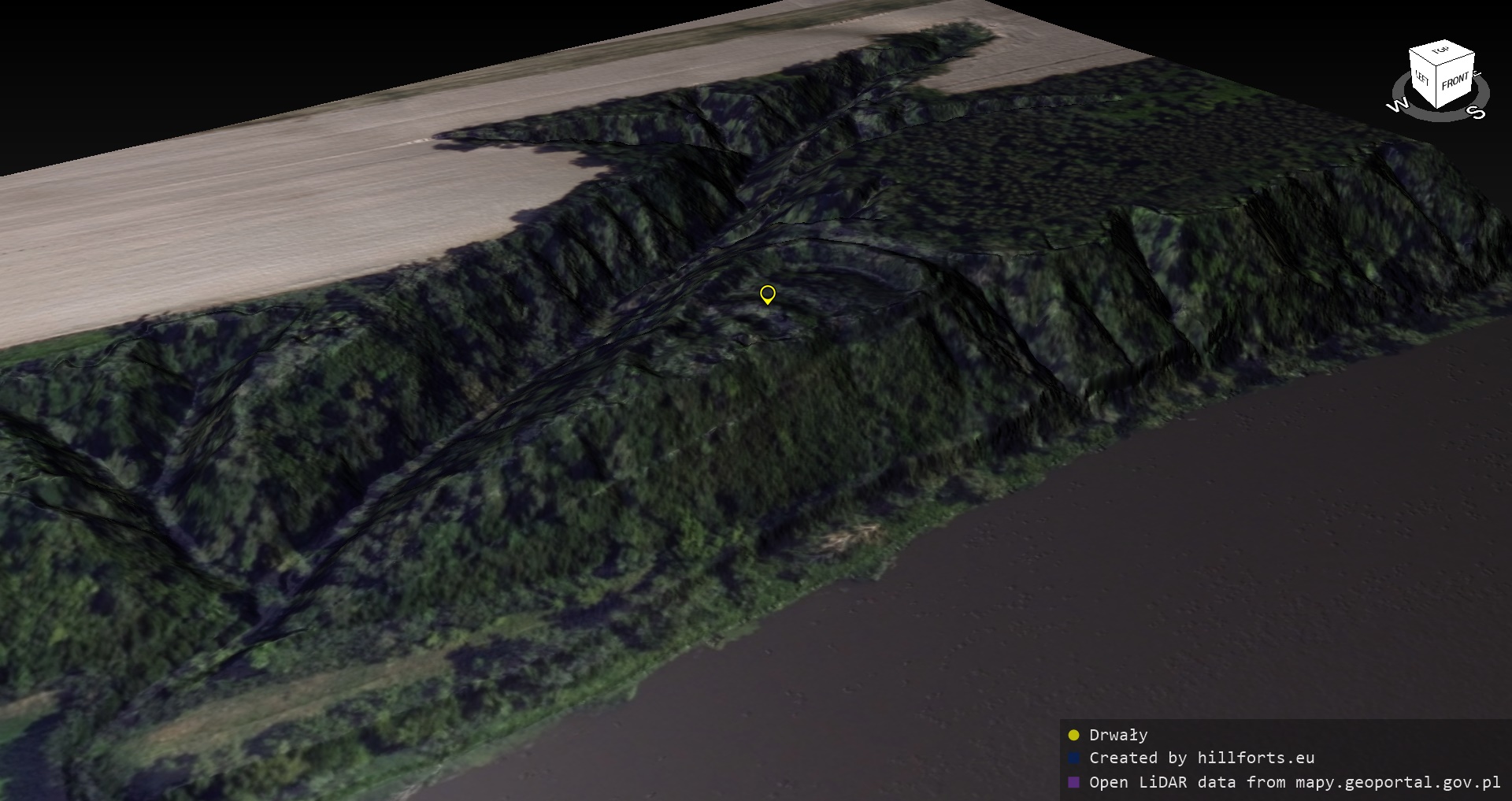The width and height of the screenshot is (1512, 801).
Task: Click the yellow location pin on terrain
Action: [x=767, y=294]
